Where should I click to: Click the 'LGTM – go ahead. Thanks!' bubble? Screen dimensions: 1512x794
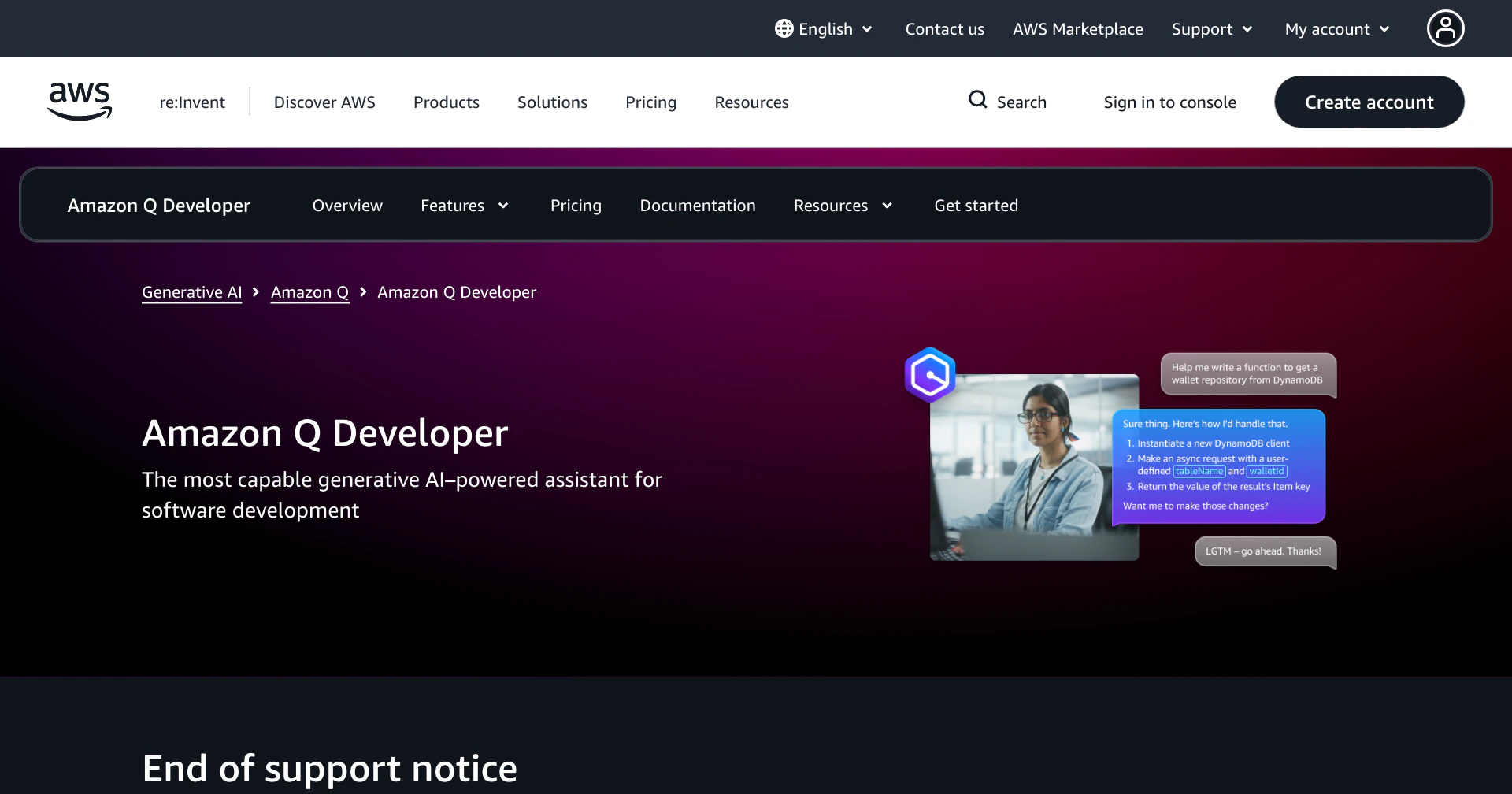pyautogui.click(x=1265, y=551)
